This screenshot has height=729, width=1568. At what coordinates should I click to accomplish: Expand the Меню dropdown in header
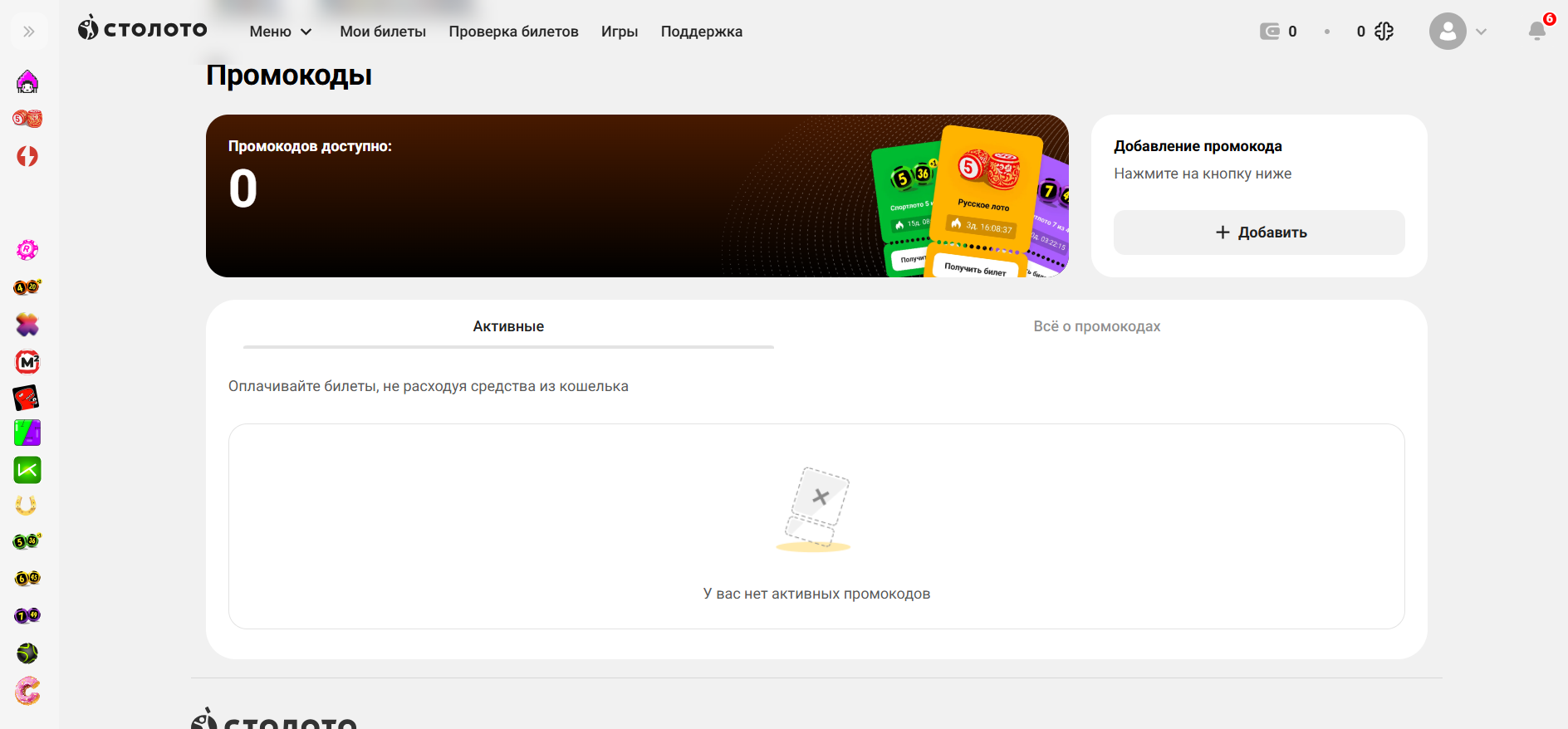click(x=281, y=32)
